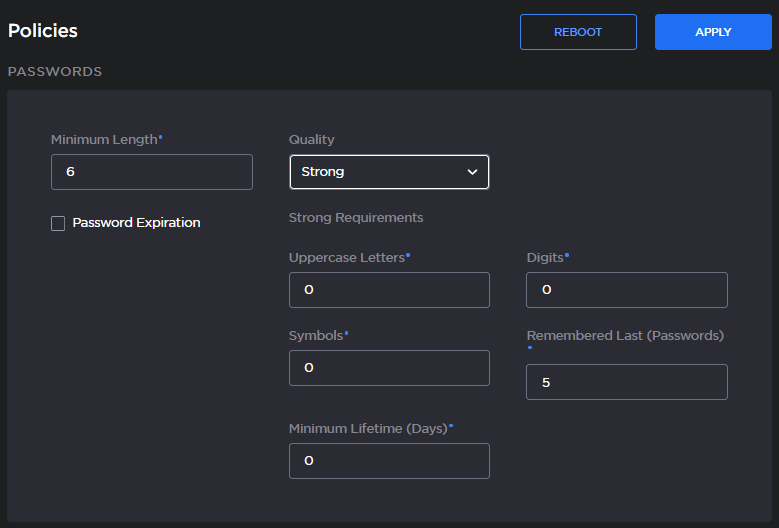Click the Password Expiration label text
This screenshot has width=779, height=528.
(136, 223)
